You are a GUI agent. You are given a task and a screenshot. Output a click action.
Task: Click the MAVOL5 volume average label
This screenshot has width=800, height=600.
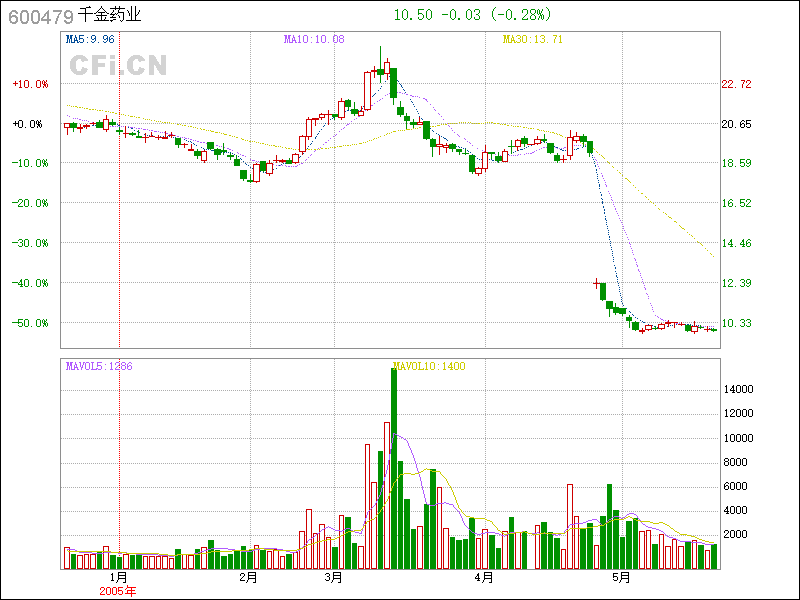pos(98,366)
